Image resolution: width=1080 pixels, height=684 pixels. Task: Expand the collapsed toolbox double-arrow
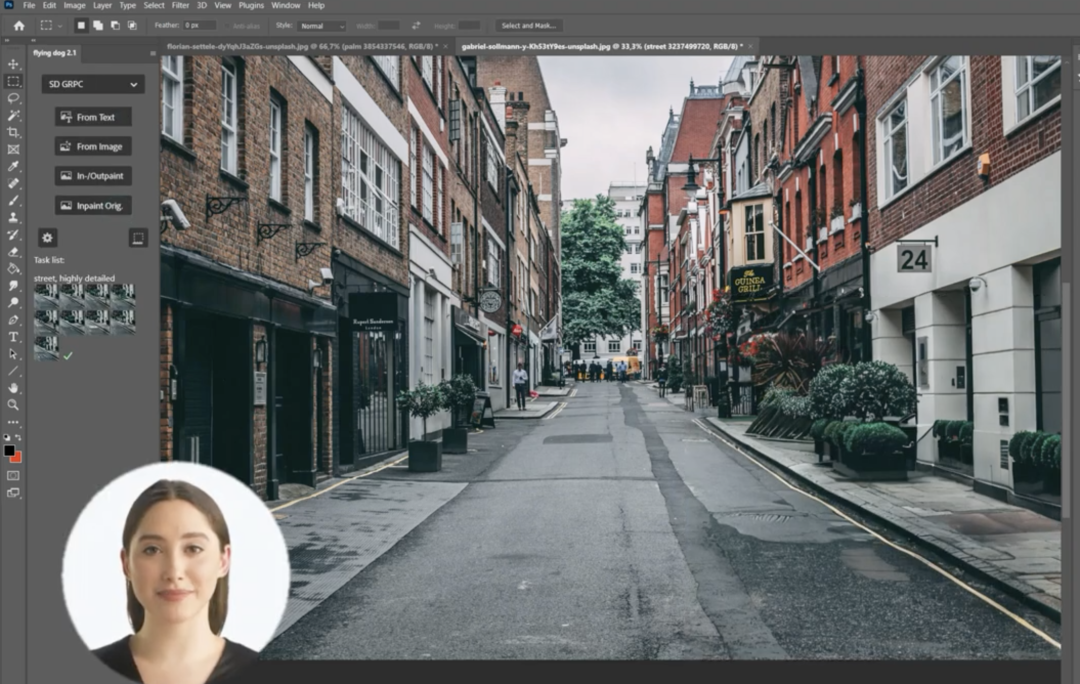(x=7, y=41)
